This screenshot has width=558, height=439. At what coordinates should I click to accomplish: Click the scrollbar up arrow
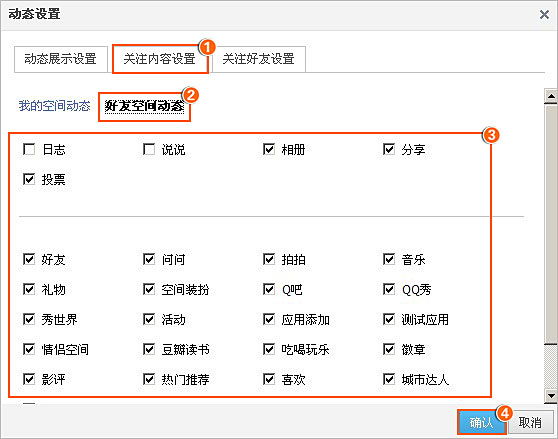click(x=551, y=96)
